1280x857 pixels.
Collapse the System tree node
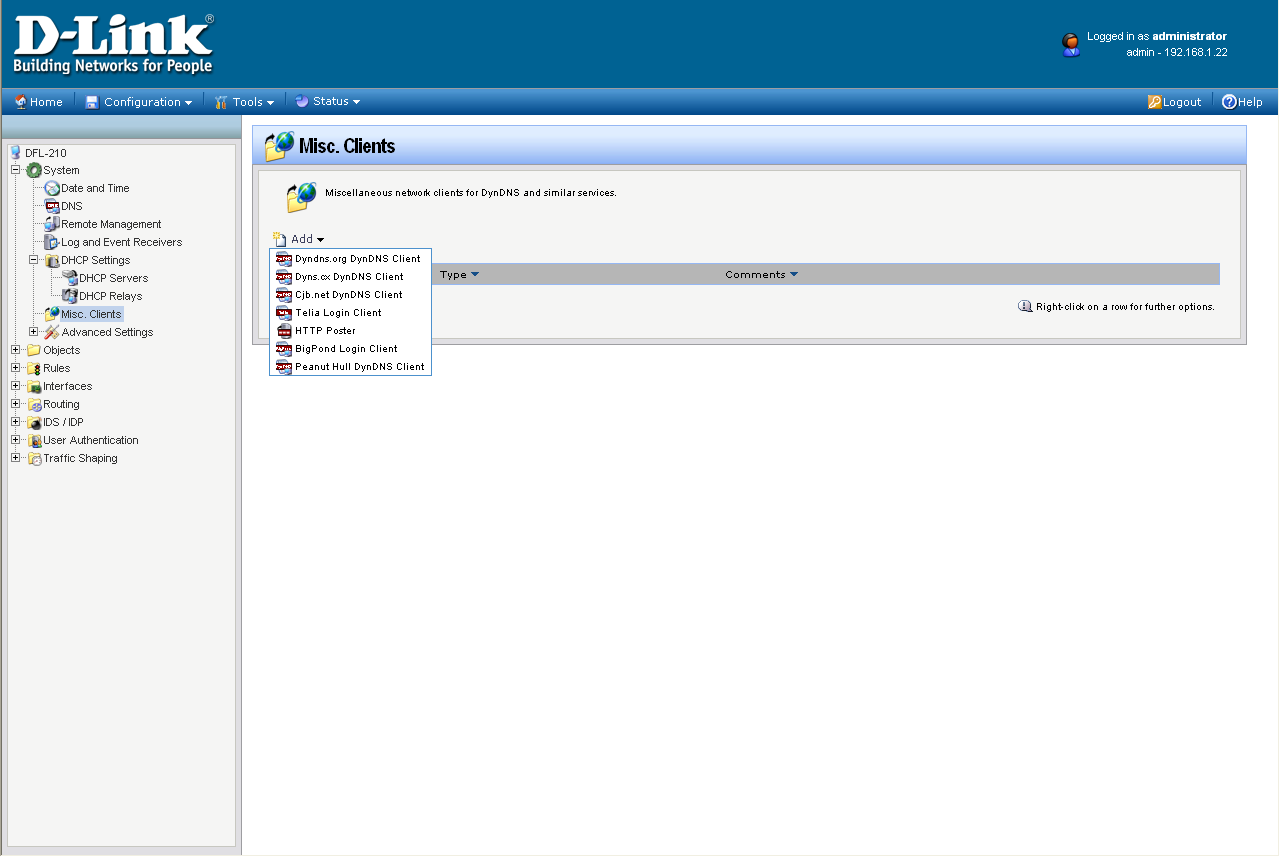[16, 170]
